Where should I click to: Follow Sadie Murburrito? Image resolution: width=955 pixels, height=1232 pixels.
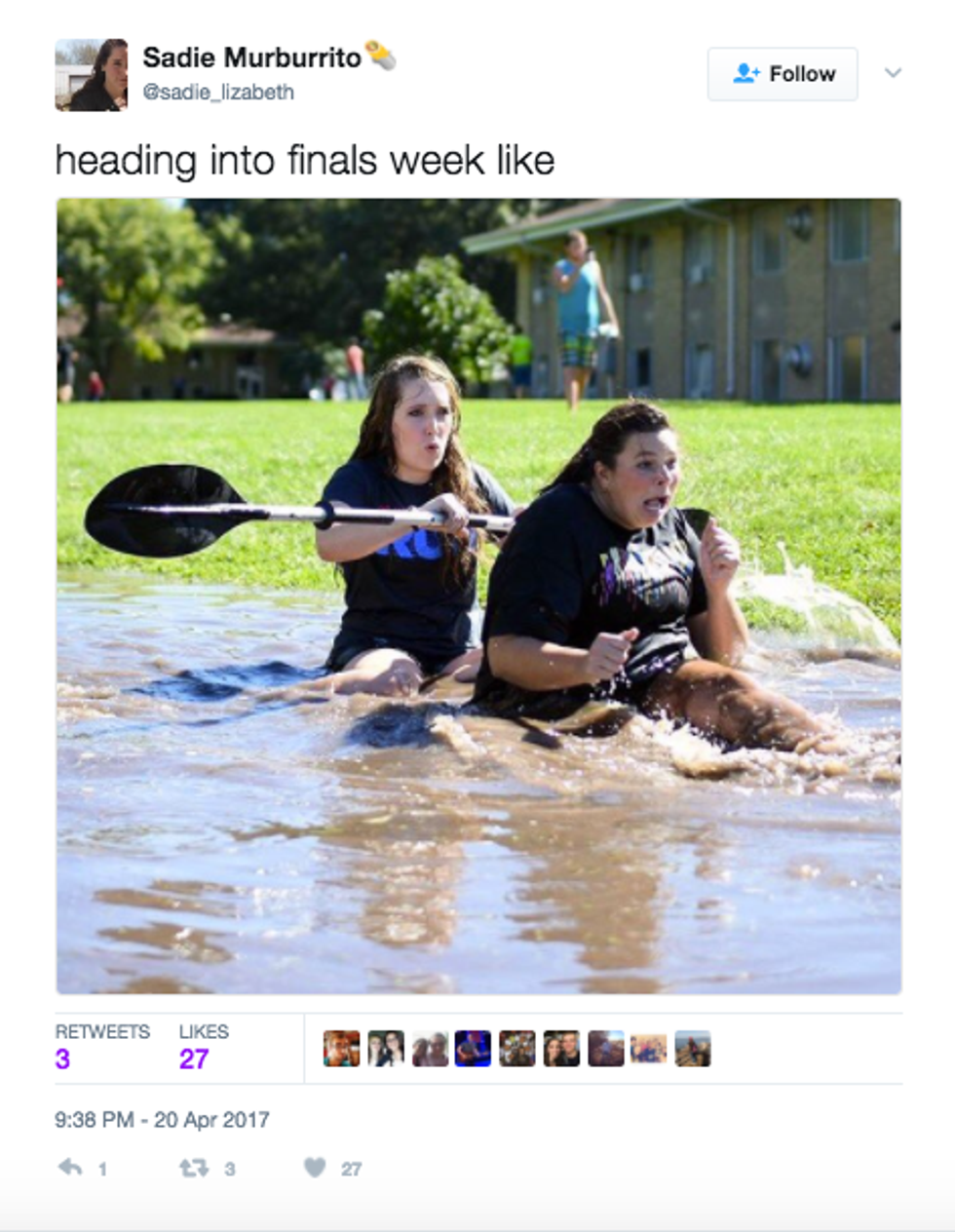783,74
